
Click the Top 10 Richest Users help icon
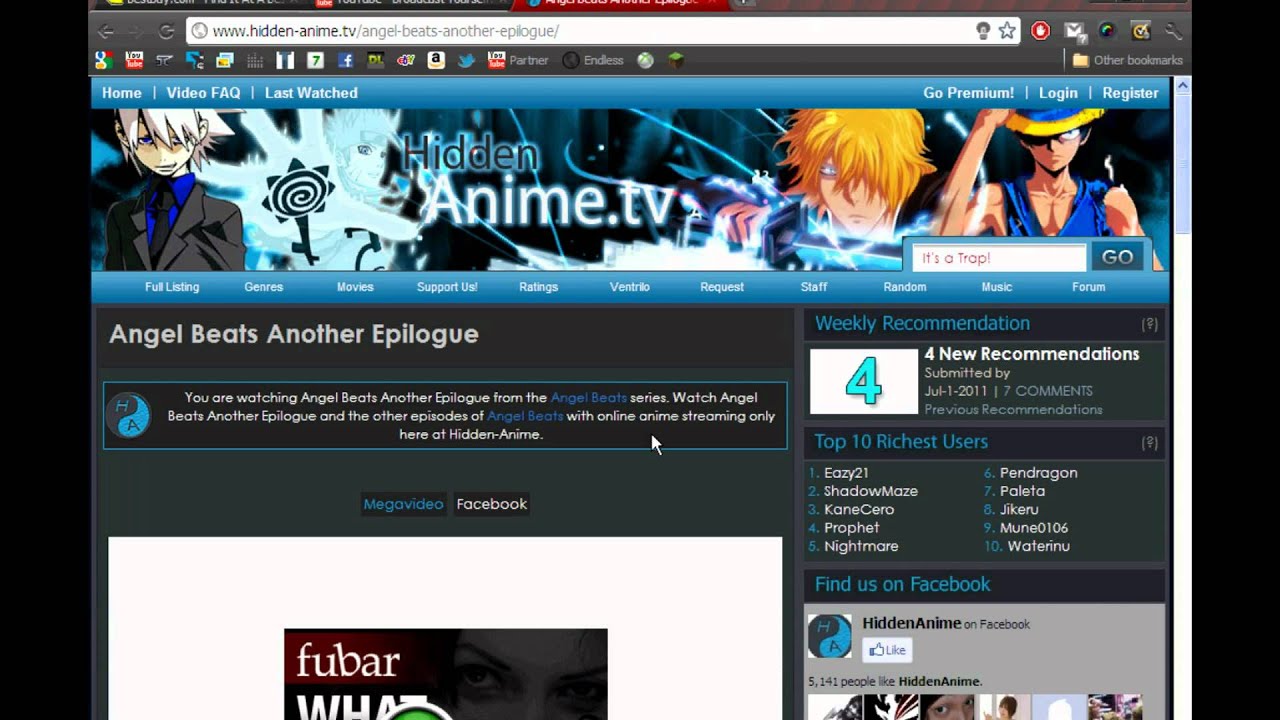click(x=1149, y=442)
